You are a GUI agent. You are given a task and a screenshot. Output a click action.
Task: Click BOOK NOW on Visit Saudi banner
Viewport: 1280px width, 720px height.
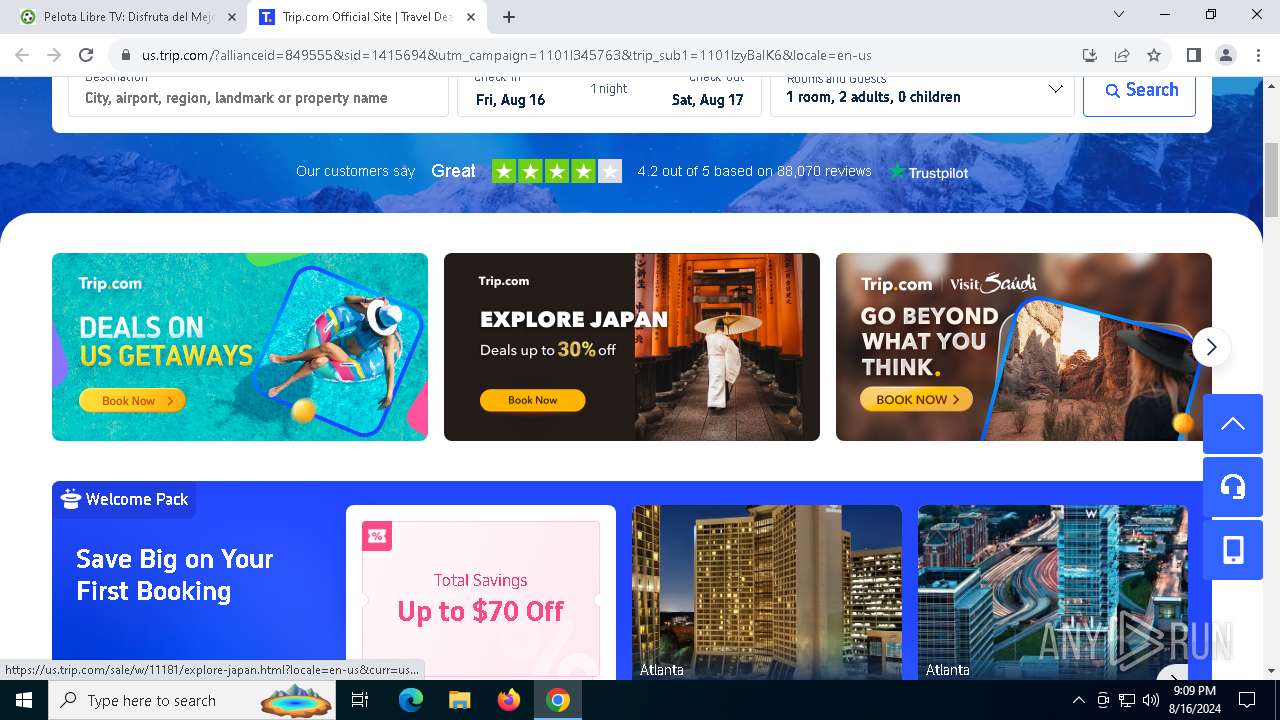click(x=916, y=399)
